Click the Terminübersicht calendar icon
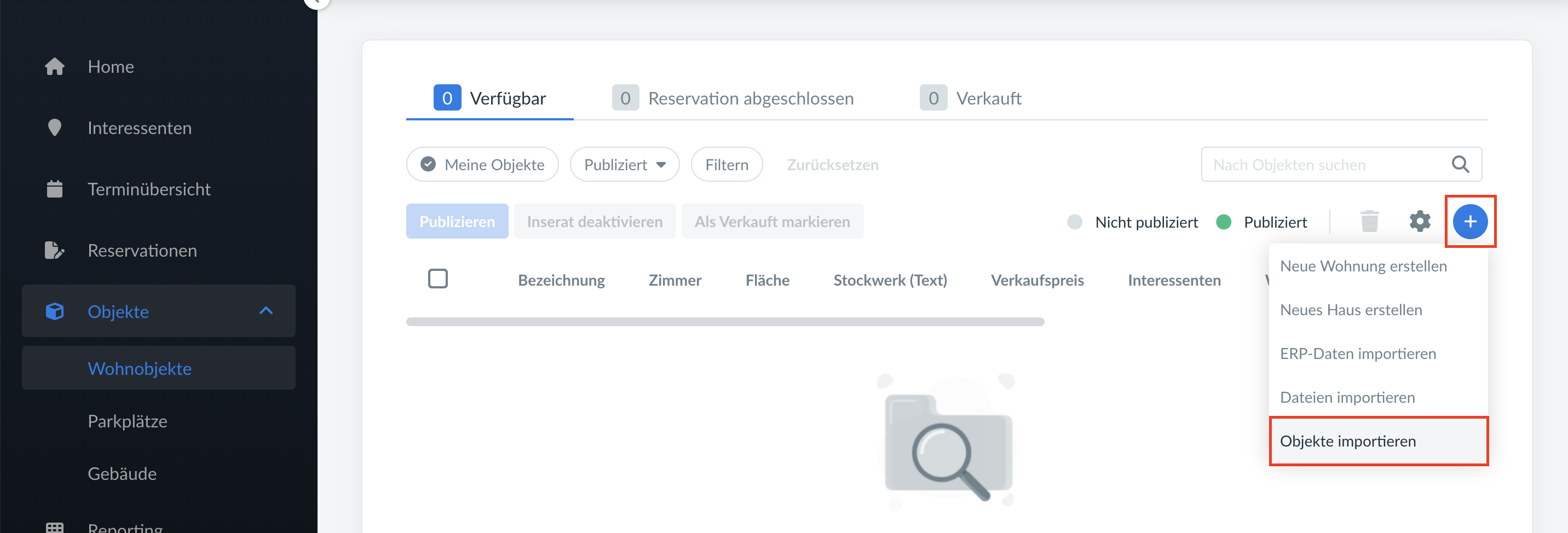This screenshot has height=533, width=1568. (55, 189)
